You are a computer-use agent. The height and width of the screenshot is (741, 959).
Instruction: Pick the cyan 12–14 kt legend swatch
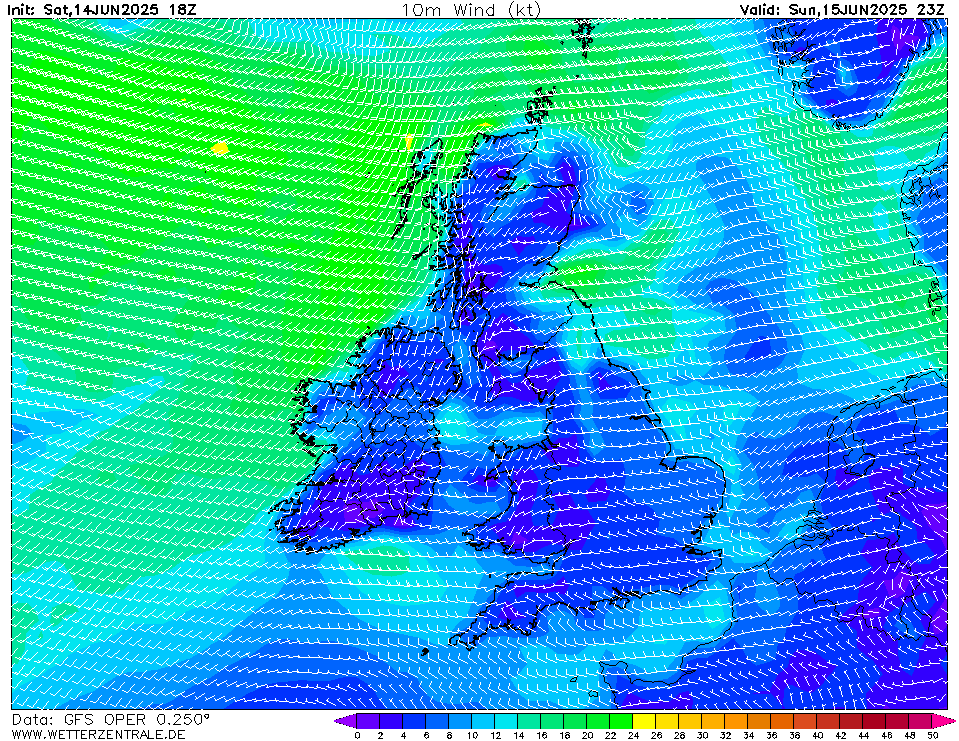506,721
